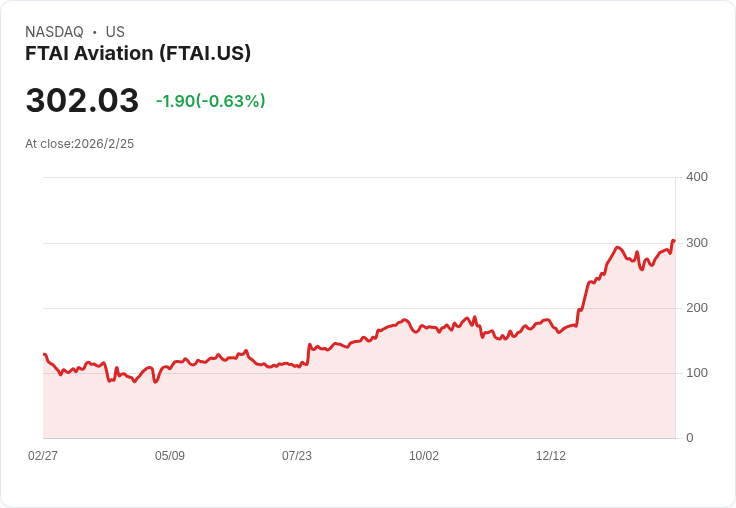Pick the 07/23 date axis label
This screenshot has height=508, width=736.
(x=297, y=456)
